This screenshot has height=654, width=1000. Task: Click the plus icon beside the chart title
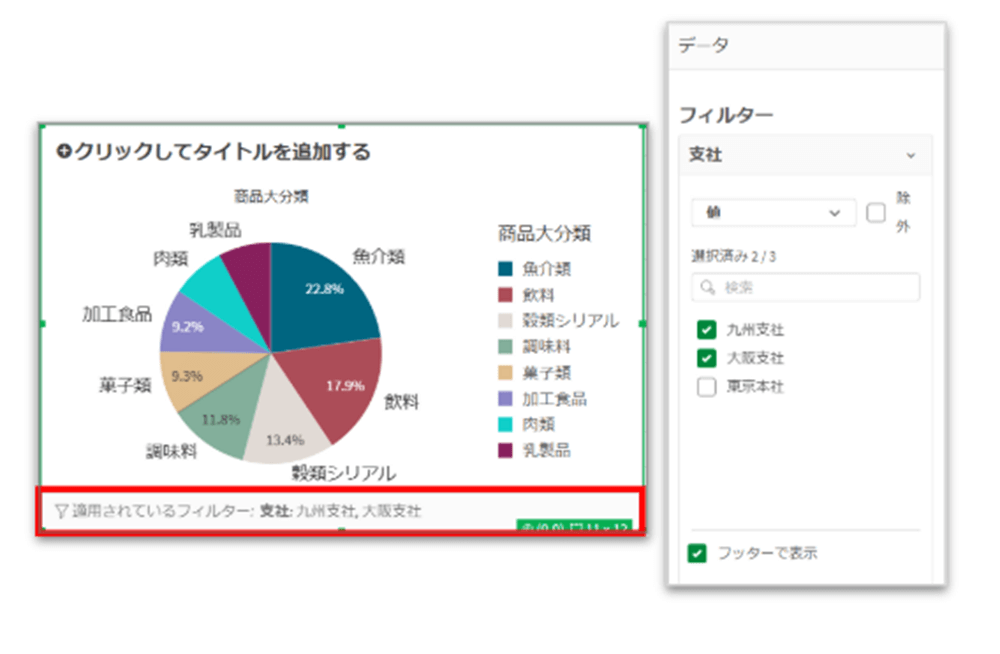point(64,152)
